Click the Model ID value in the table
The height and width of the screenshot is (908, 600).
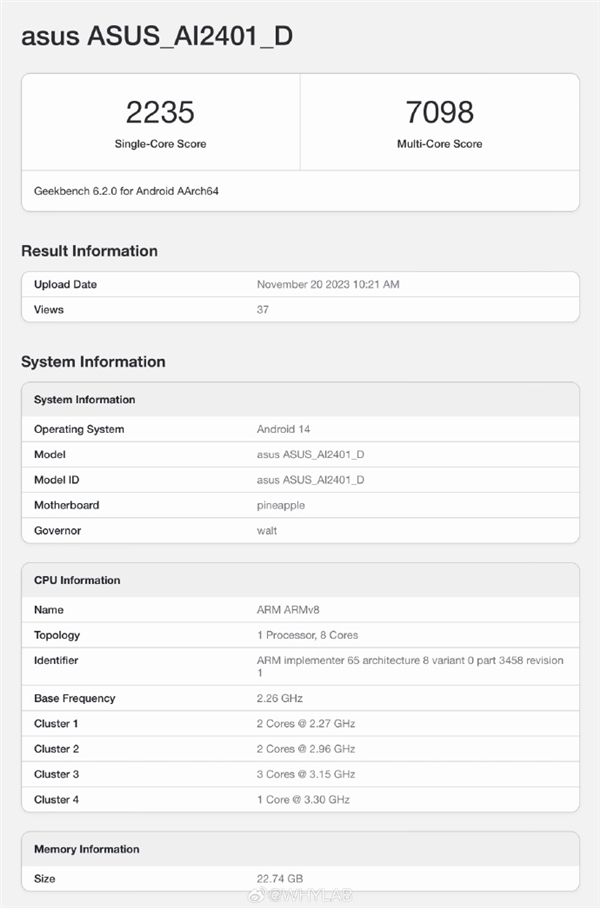tap(310, 480)
